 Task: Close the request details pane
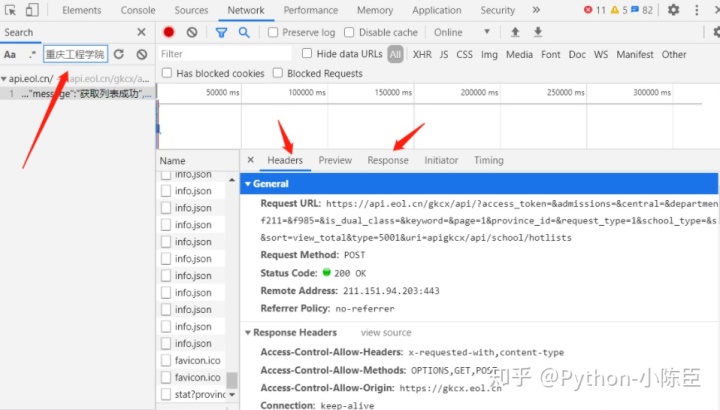251,160
